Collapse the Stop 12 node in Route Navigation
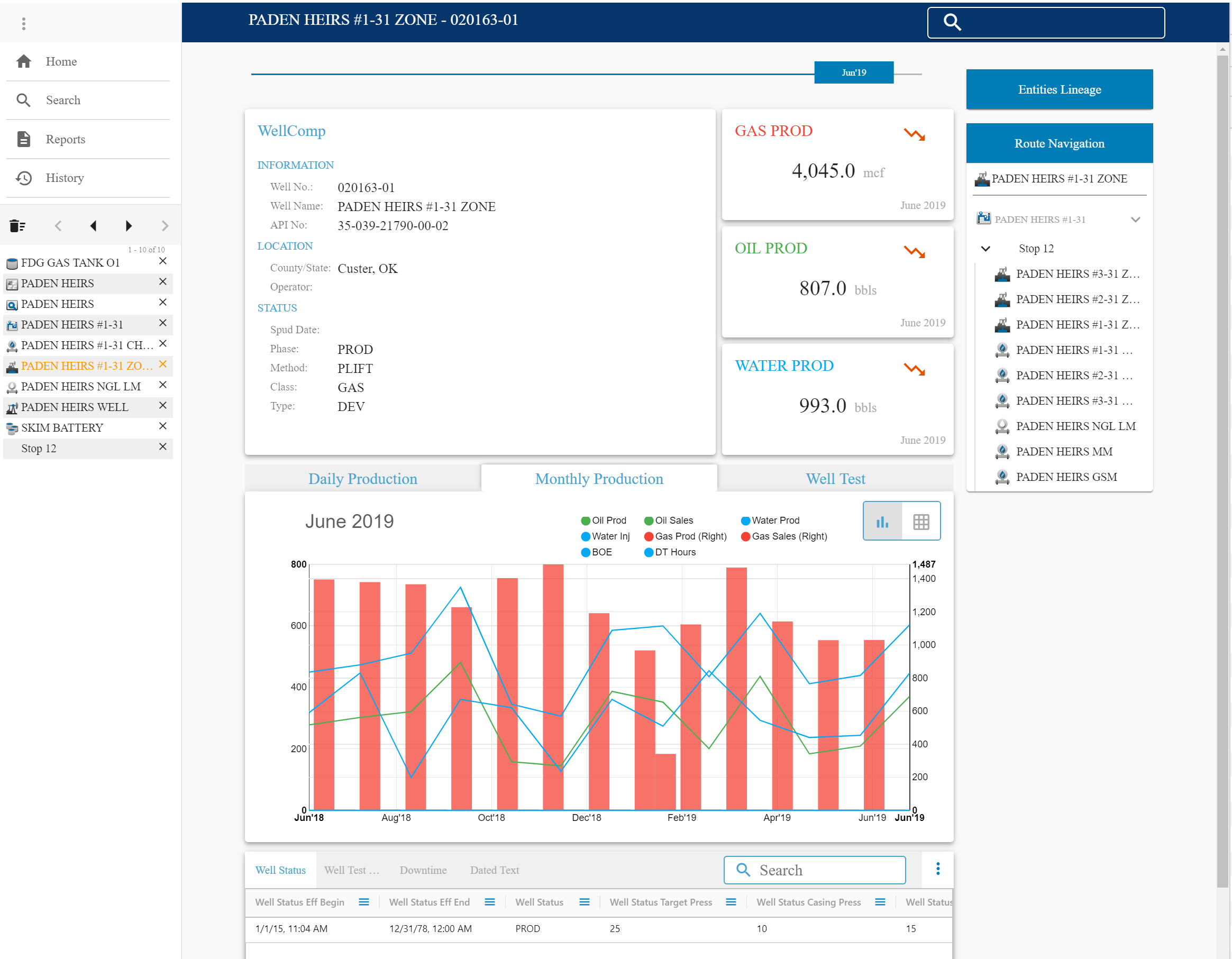1232x959 pixels. 985,248
